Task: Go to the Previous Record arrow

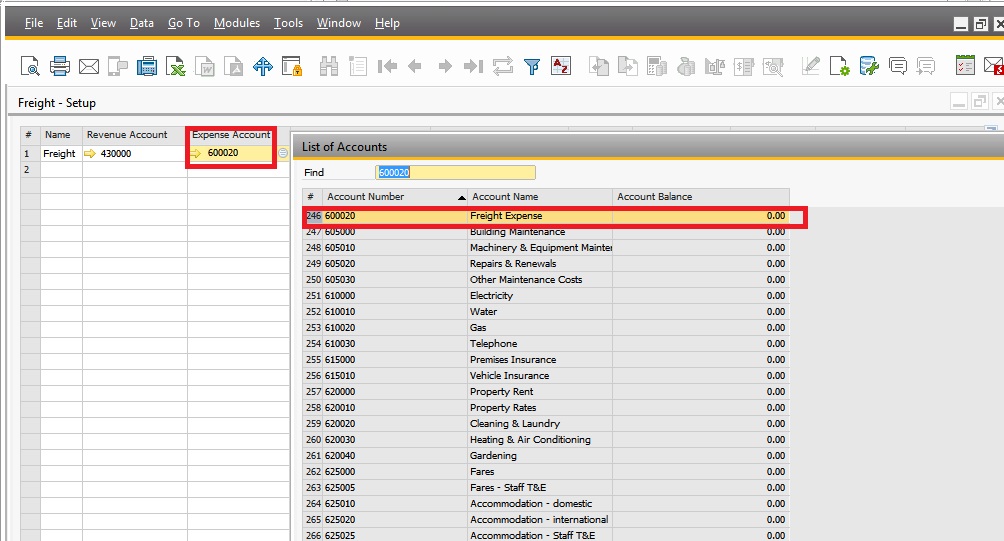Action: click(x=415, y=66)
